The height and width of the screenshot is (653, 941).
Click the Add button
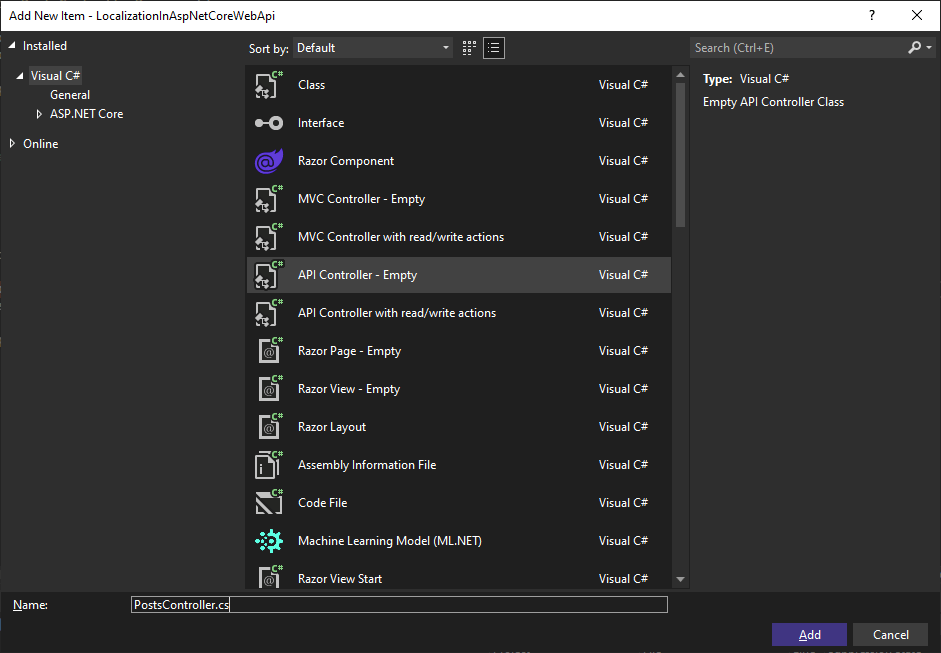point(808,634)
